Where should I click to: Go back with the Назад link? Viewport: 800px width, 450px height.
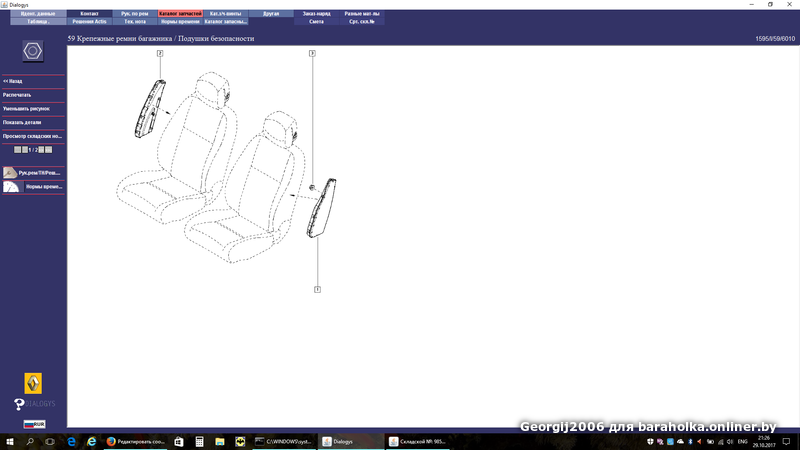13,81
